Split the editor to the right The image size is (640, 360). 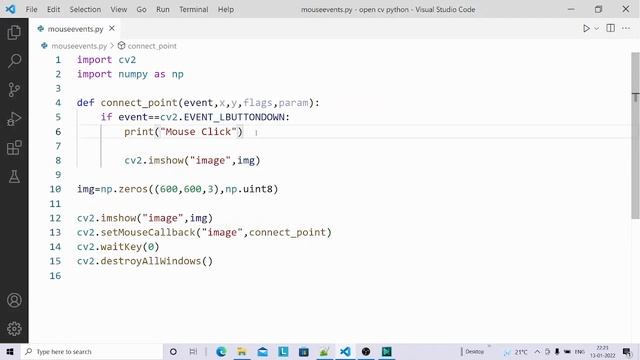pos(611,28)
